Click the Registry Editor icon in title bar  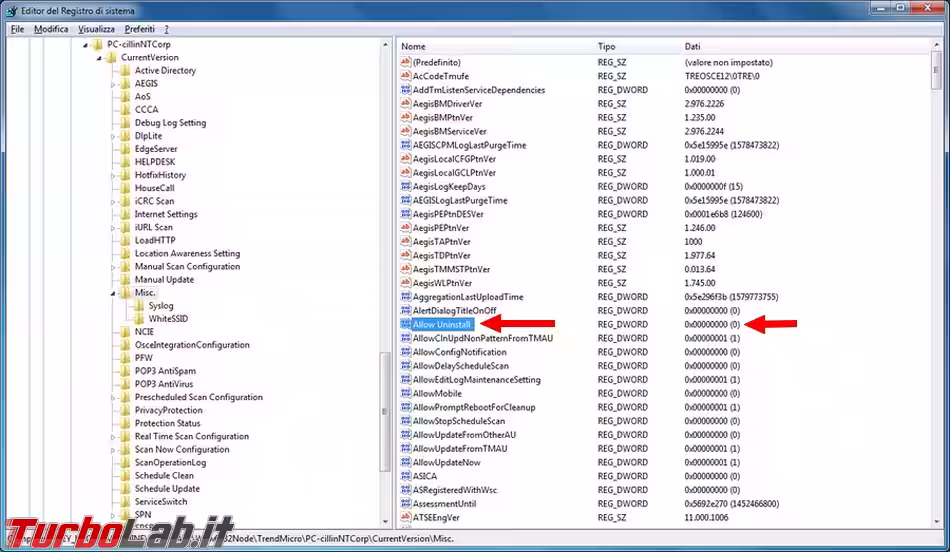pos(11,9)
